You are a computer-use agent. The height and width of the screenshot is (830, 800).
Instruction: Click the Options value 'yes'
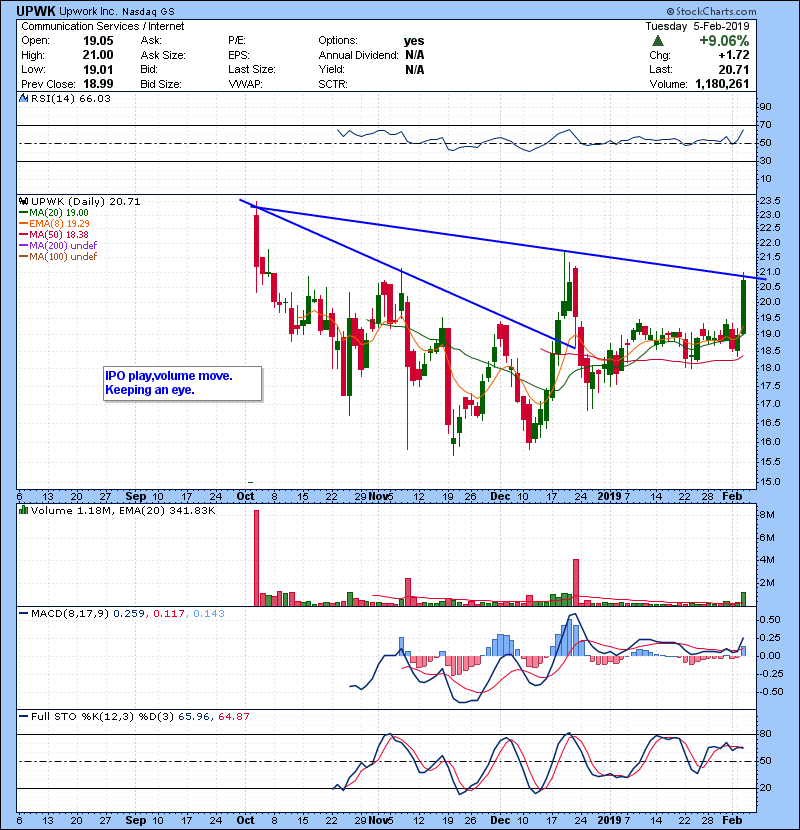[414, 41]
